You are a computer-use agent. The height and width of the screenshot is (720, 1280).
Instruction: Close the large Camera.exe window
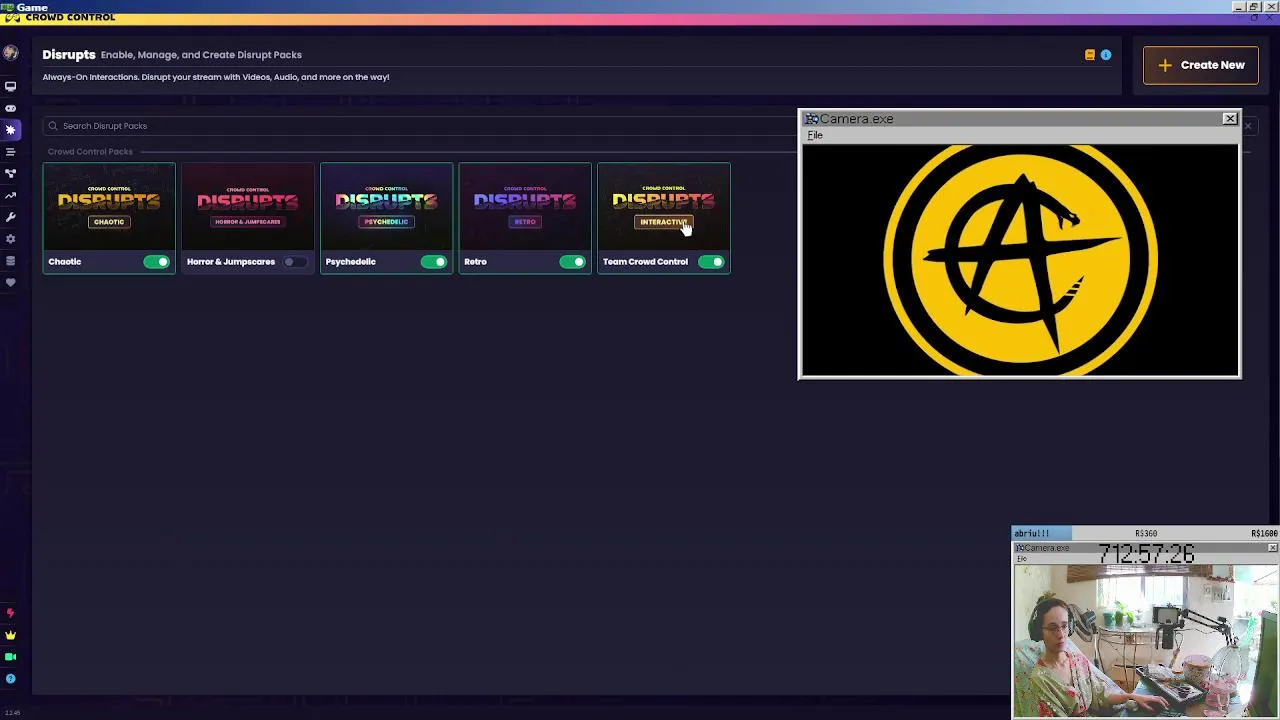tap(1230, 119)
